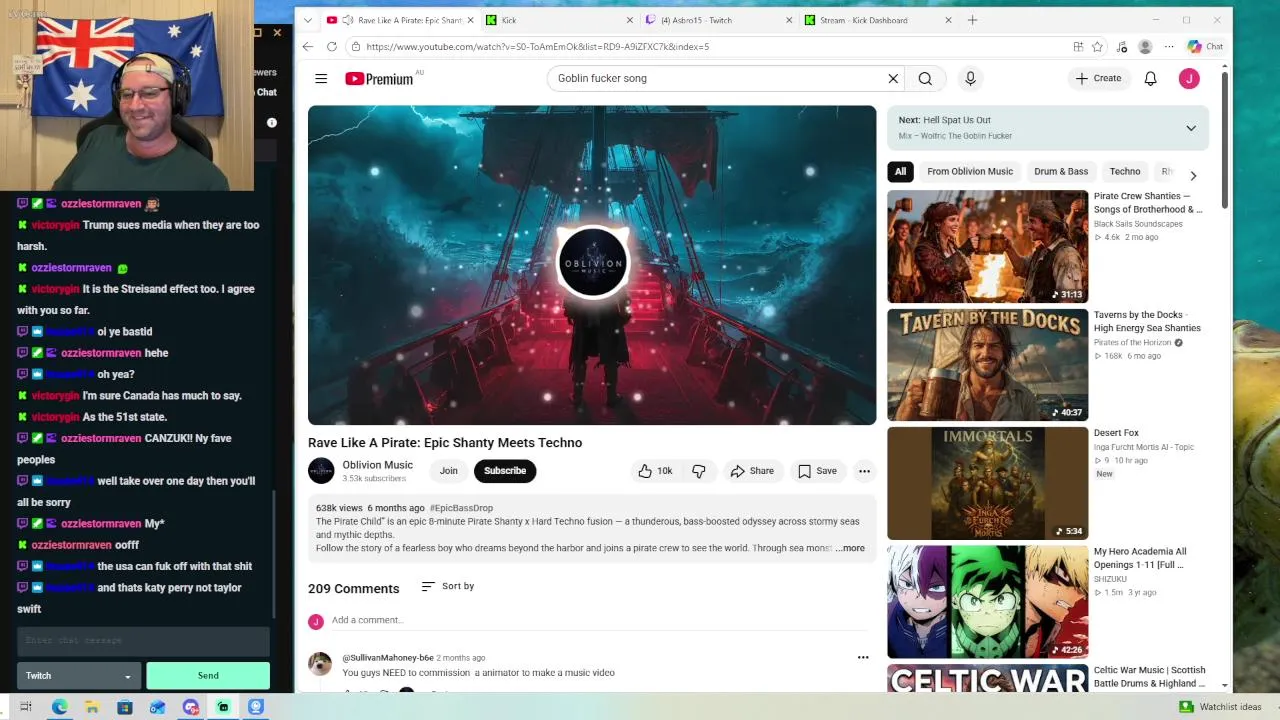Add this page to favorites star
Screen dimensions: 1280x720
(x=1097, y=46)
